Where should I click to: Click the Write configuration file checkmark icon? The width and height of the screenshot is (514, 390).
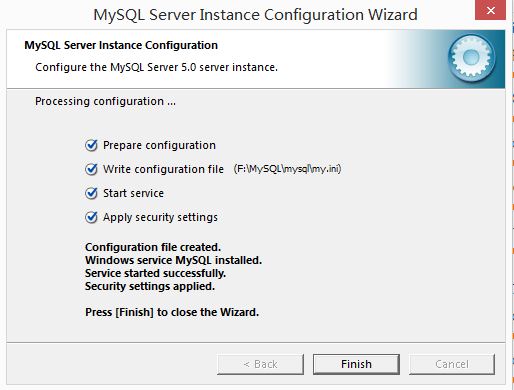coord(91,169)
